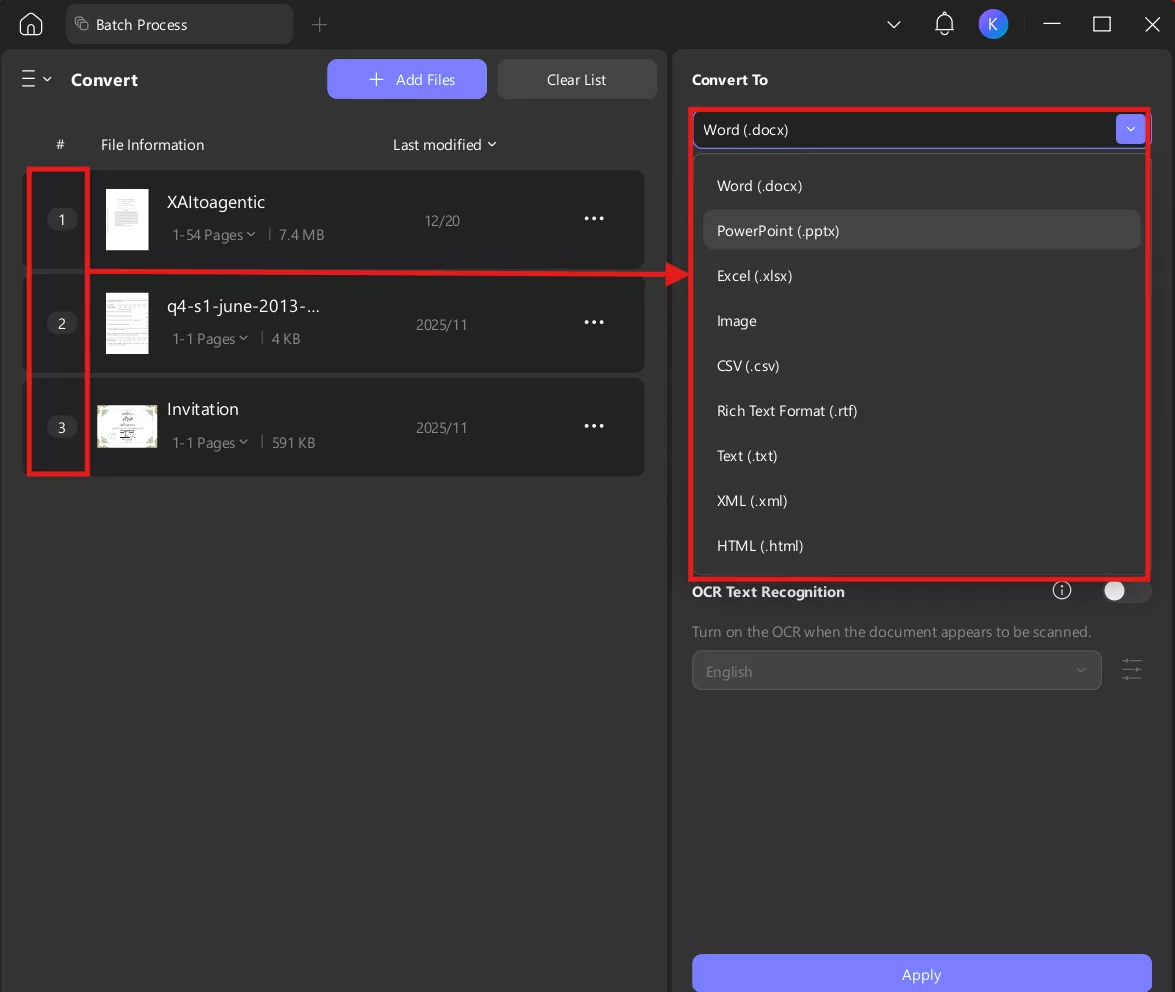Open more options for XAItoagentic file
1175x992 pixels.
594,219
